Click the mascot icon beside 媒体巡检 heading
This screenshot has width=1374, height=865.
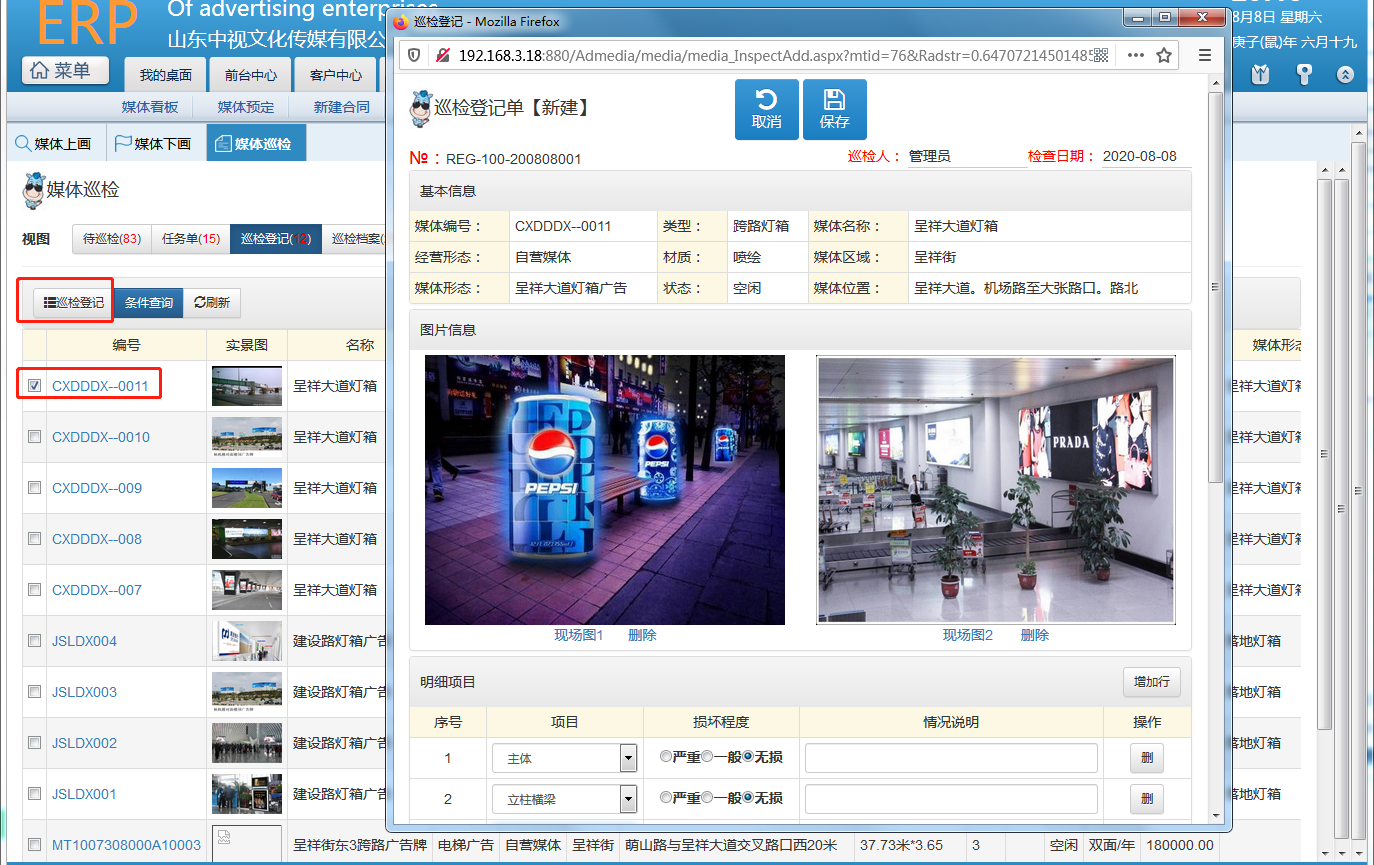[x=34, y=190]
